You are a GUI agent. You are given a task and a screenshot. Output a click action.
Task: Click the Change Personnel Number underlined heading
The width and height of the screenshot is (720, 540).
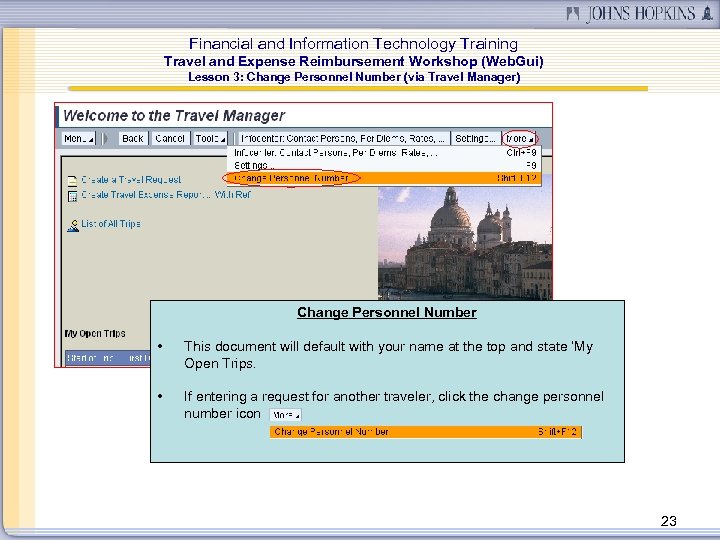point(387,312)
